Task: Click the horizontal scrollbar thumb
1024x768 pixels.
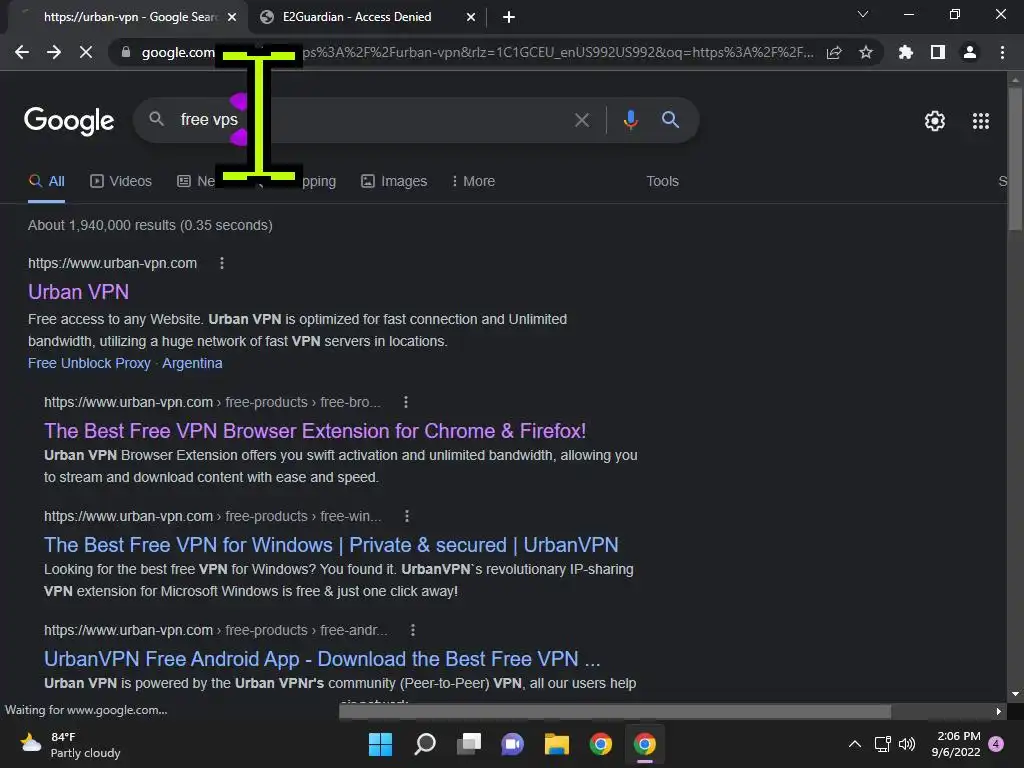Action: click(615, 711)
